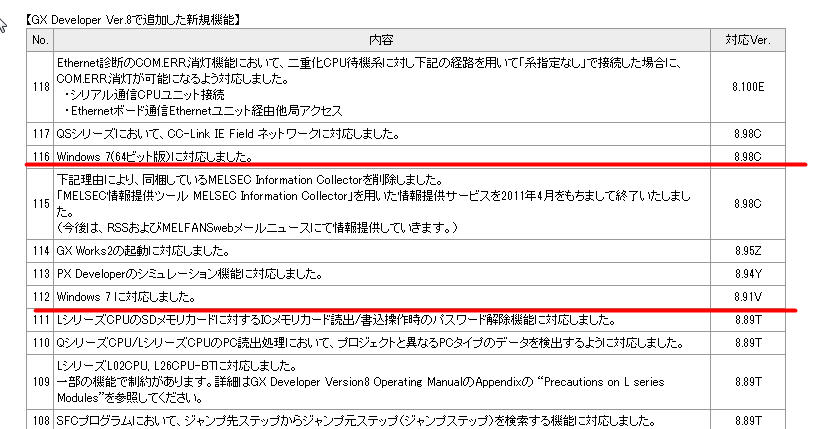
Task: Click row number 112 cell
Action: point(40,297)
